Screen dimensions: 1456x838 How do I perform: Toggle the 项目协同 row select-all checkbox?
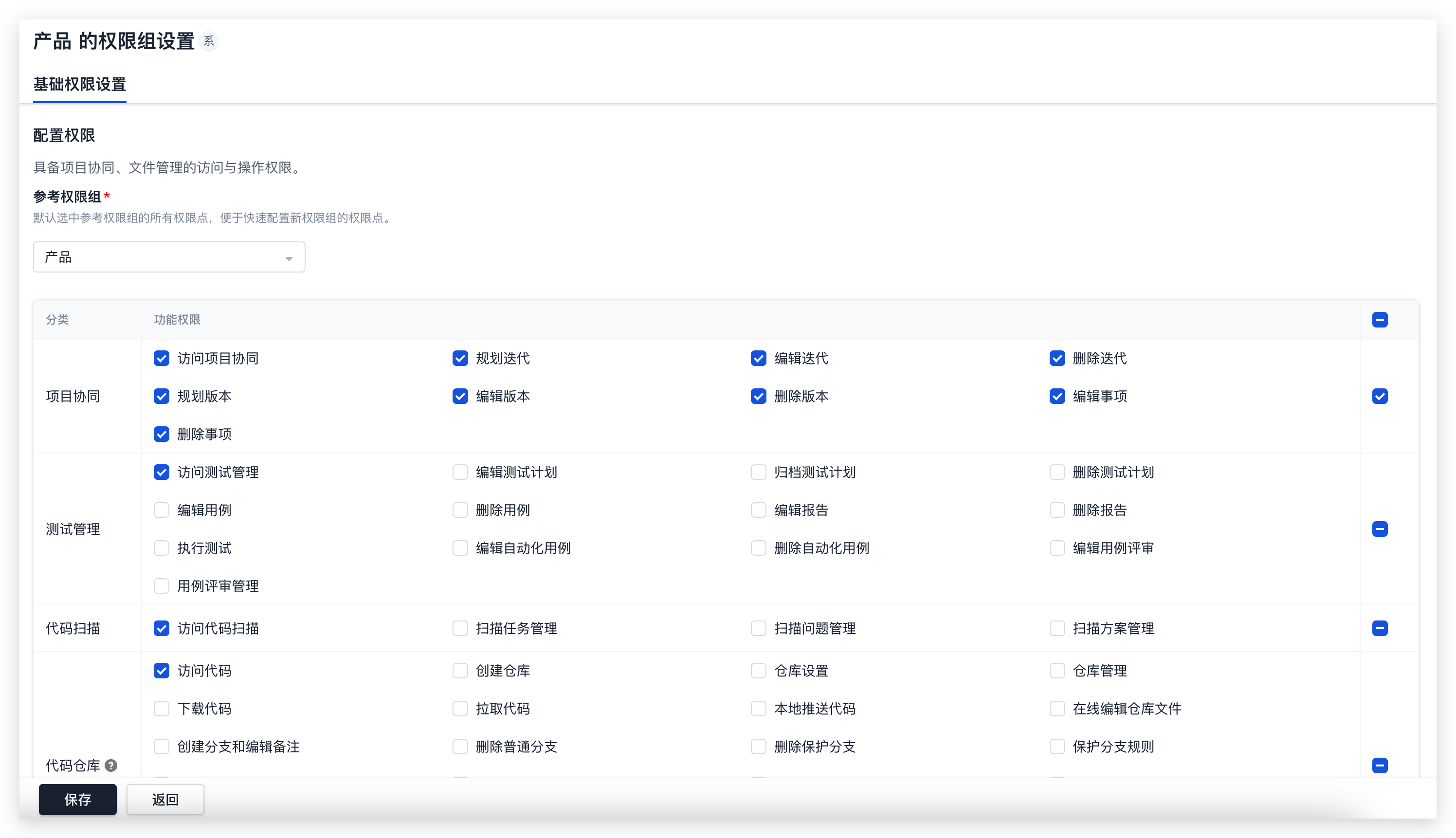[1380, 396]
